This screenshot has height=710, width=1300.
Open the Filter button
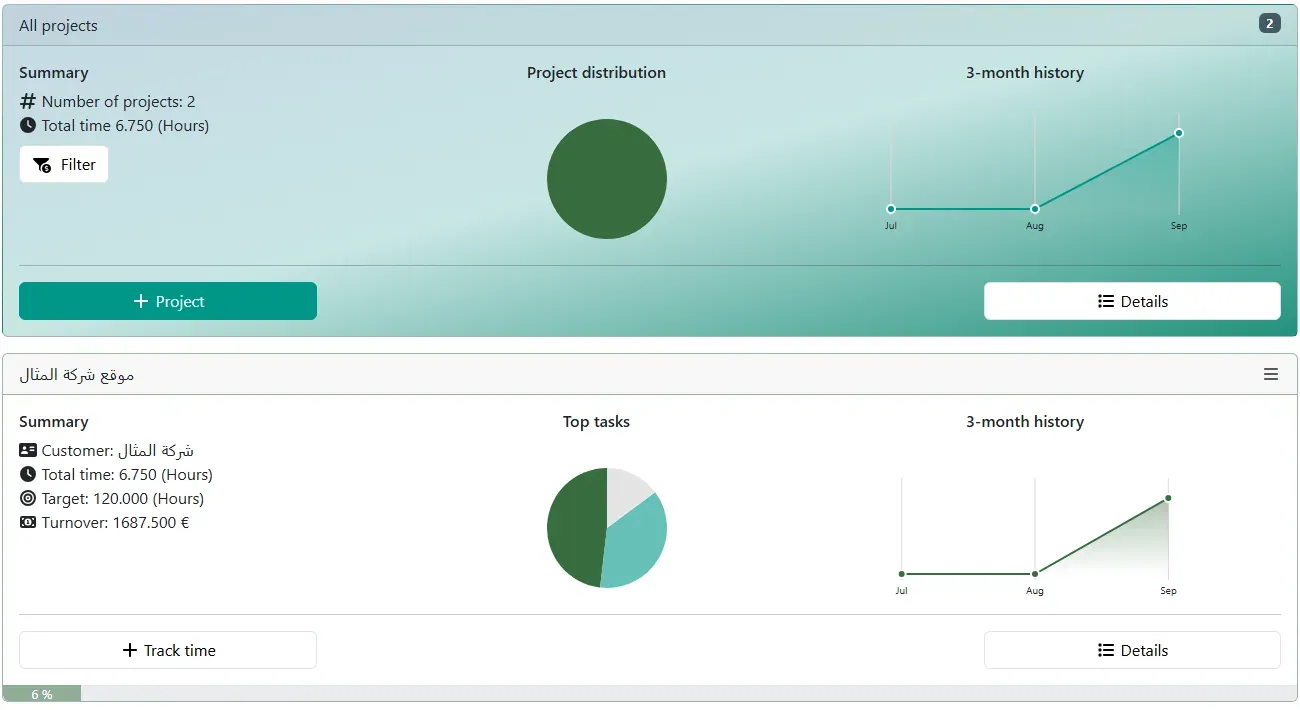coord(64,165)
